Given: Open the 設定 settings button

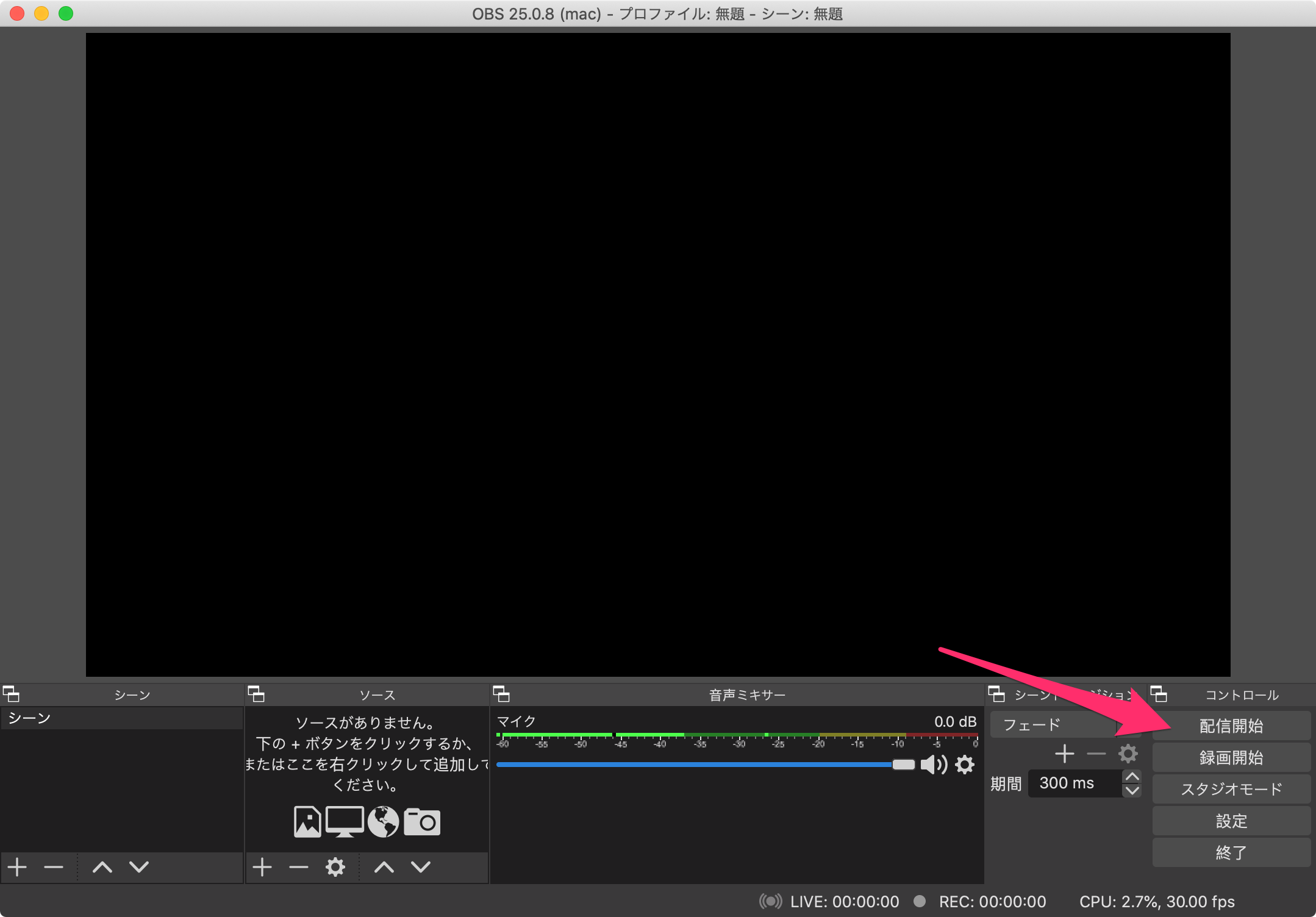Looking at the screenshot, I should point(1231,821).
